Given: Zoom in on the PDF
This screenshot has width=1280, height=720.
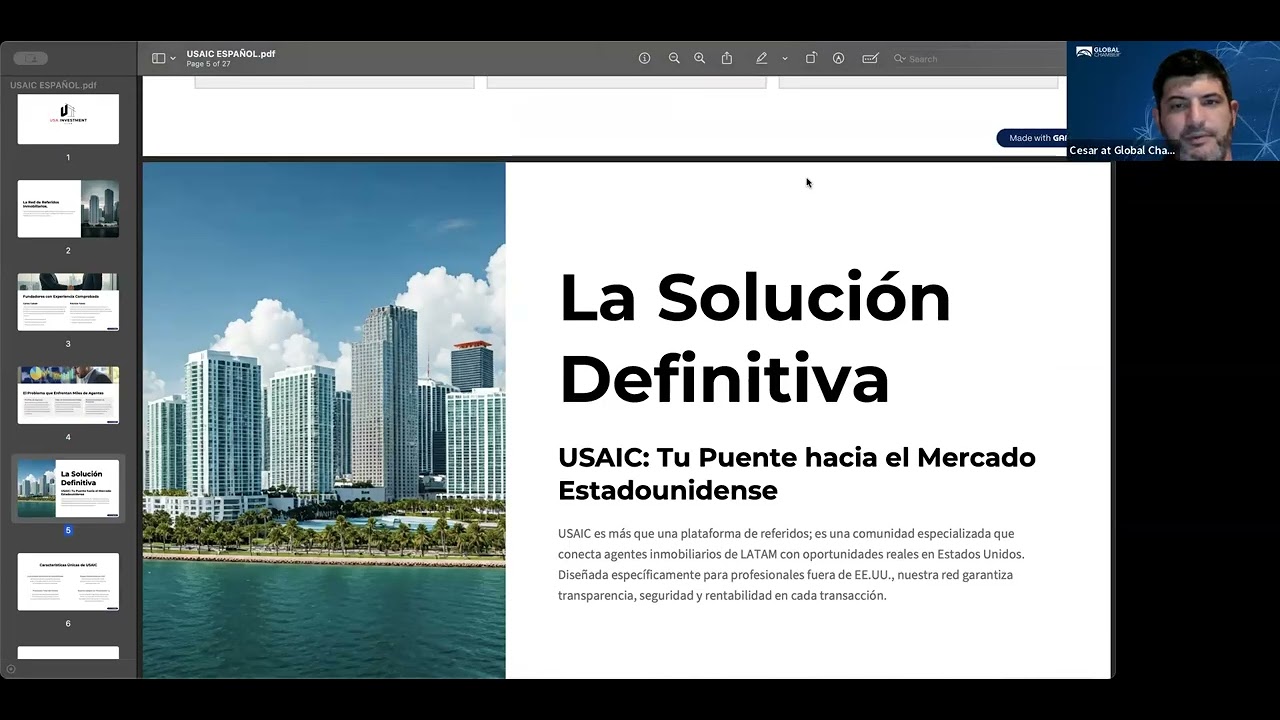Looking at the screenshot, I should 699,58.
